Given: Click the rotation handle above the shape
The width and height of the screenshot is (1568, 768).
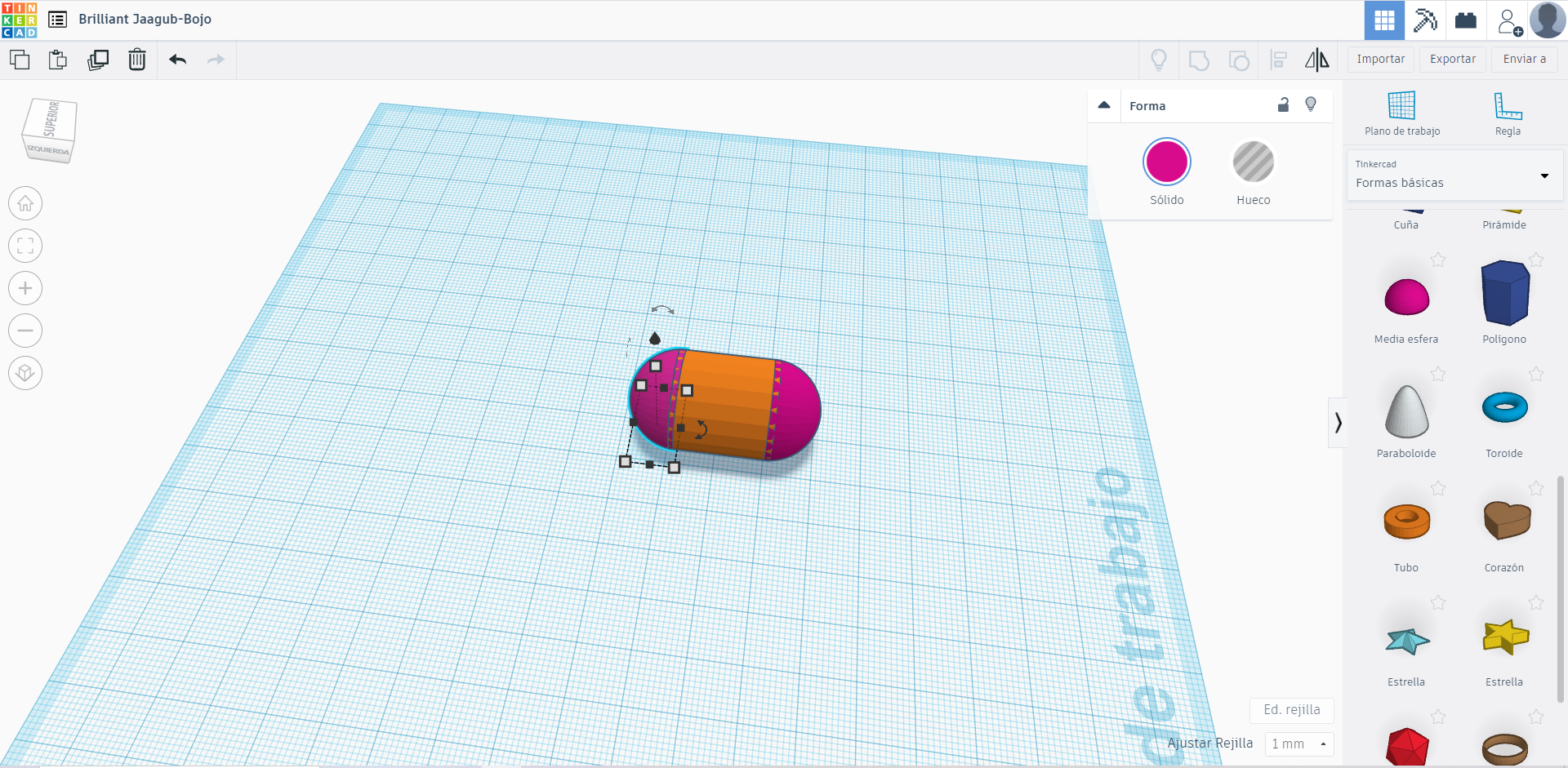Looking at the screenshot, I should pos(662,309).
